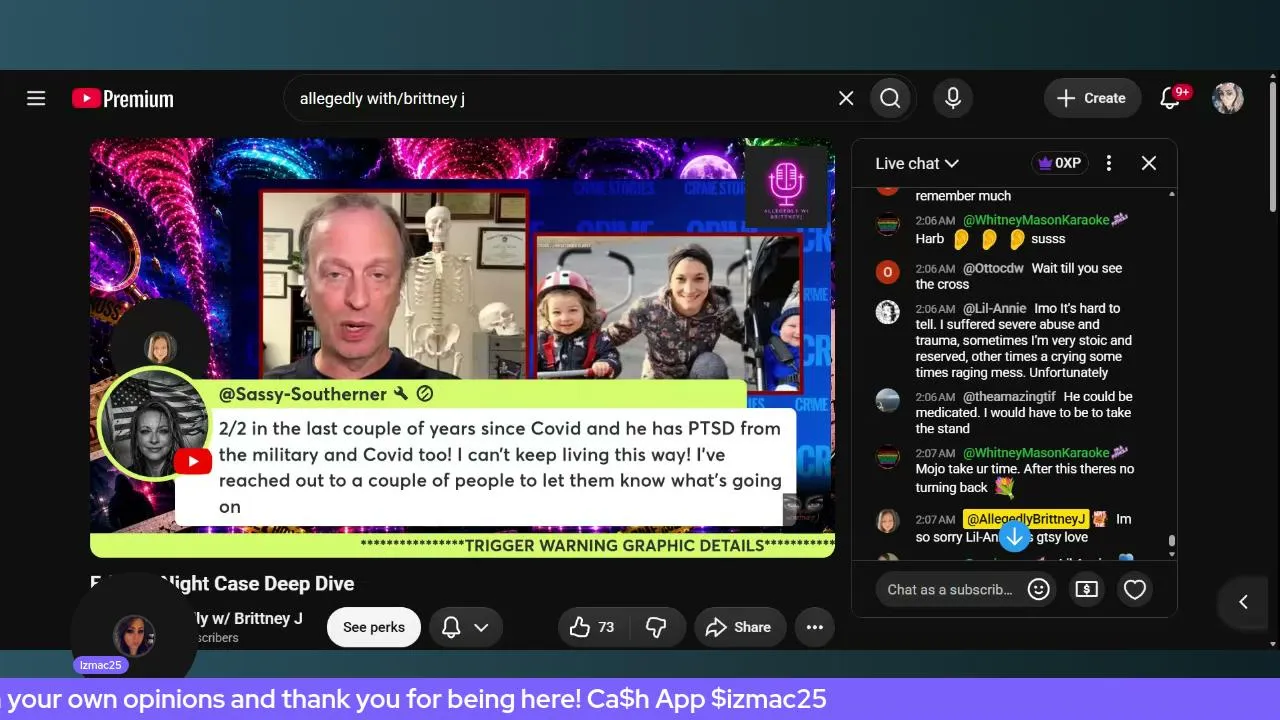Open the 0XP crown points badge
The height and width of the screenshot is (720, 1280).
1060,163
